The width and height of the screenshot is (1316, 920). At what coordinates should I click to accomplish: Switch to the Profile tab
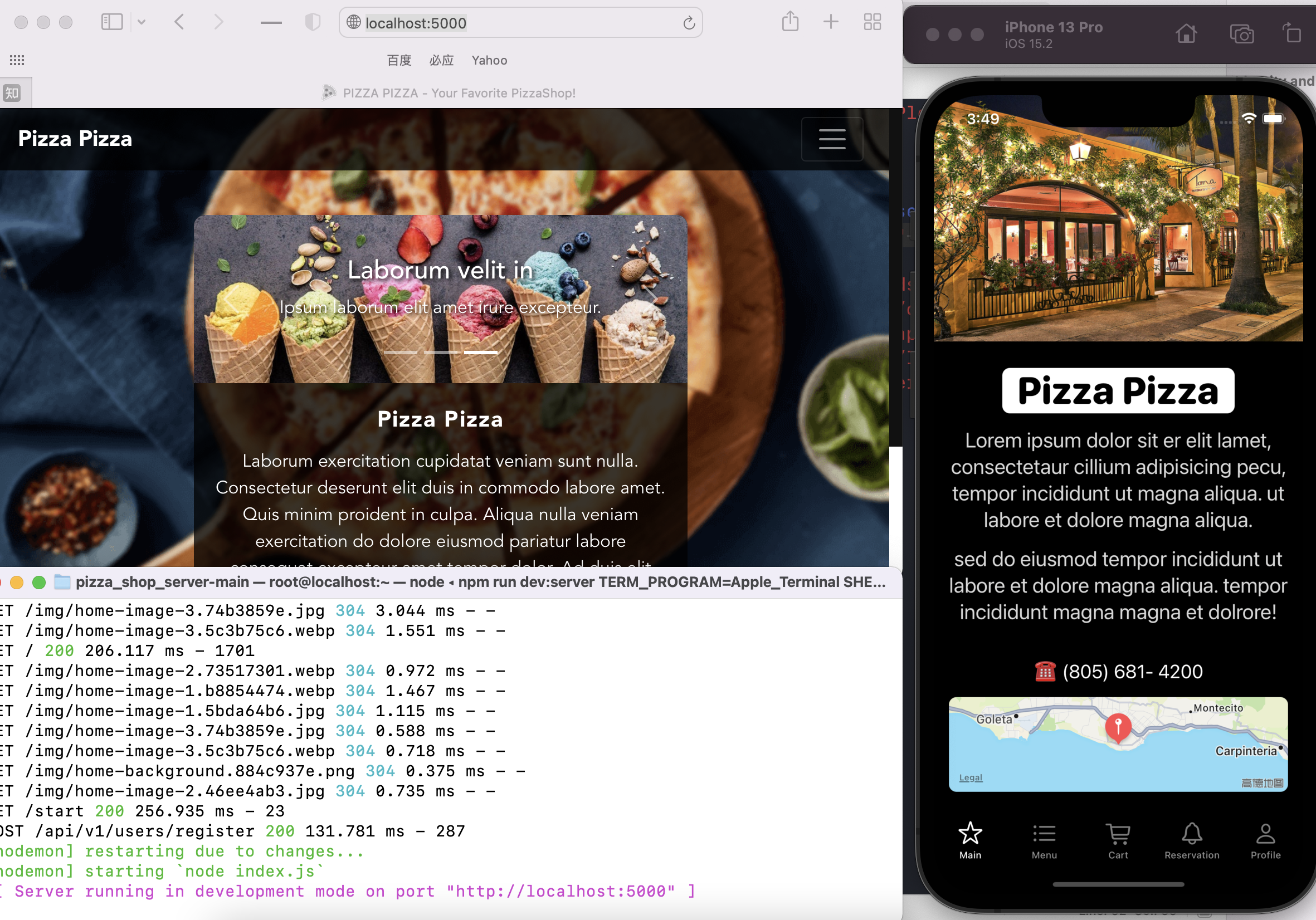(x=1265, y=840)
